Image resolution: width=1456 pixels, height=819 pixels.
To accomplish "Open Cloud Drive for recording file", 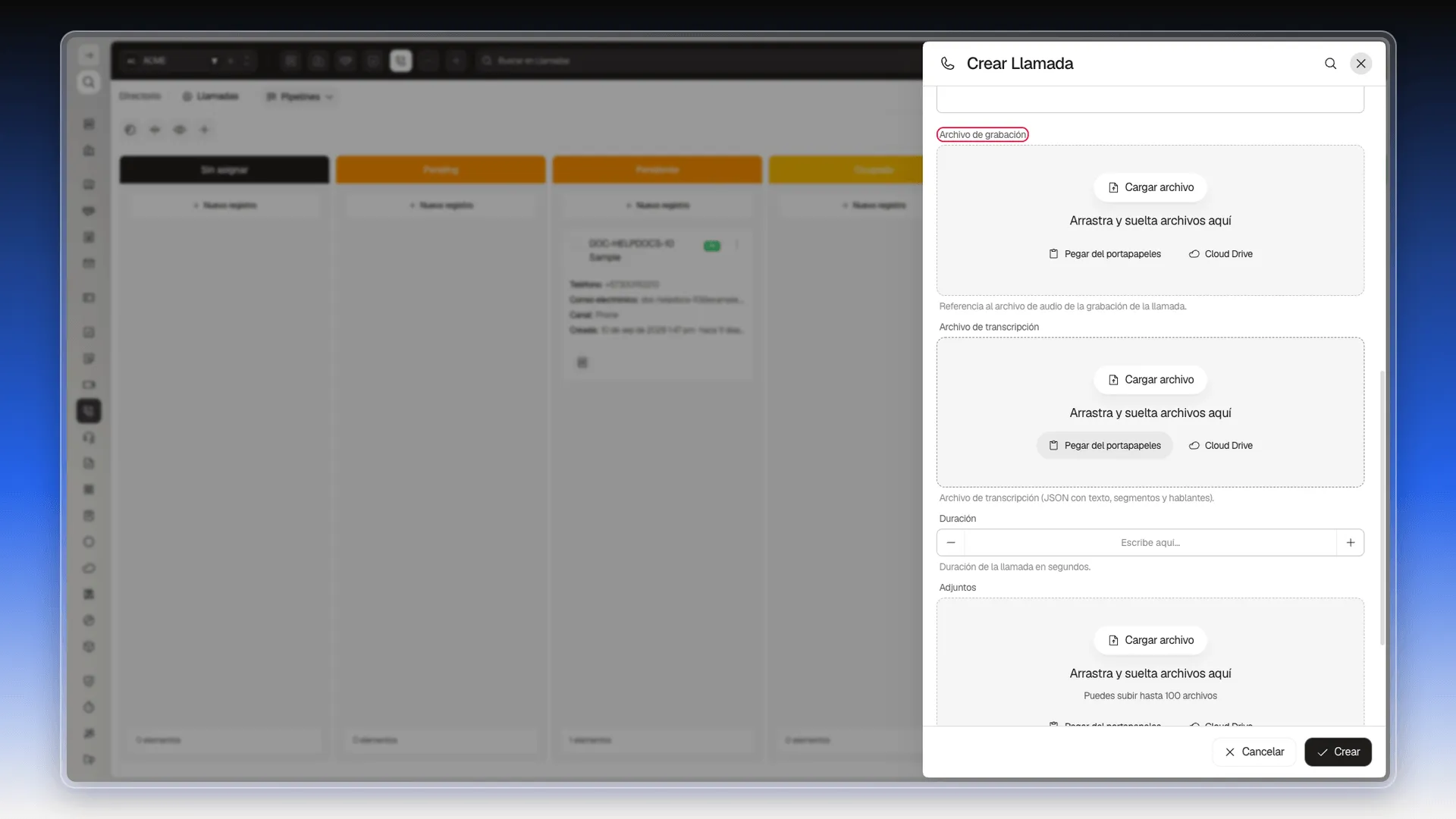I will tap(1220, 254).
